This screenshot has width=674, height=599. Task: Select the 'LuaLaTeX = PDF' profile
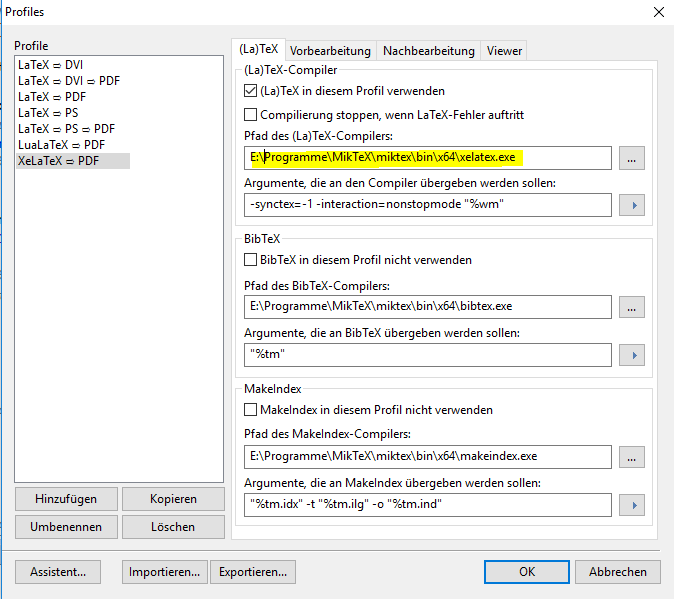61,145
